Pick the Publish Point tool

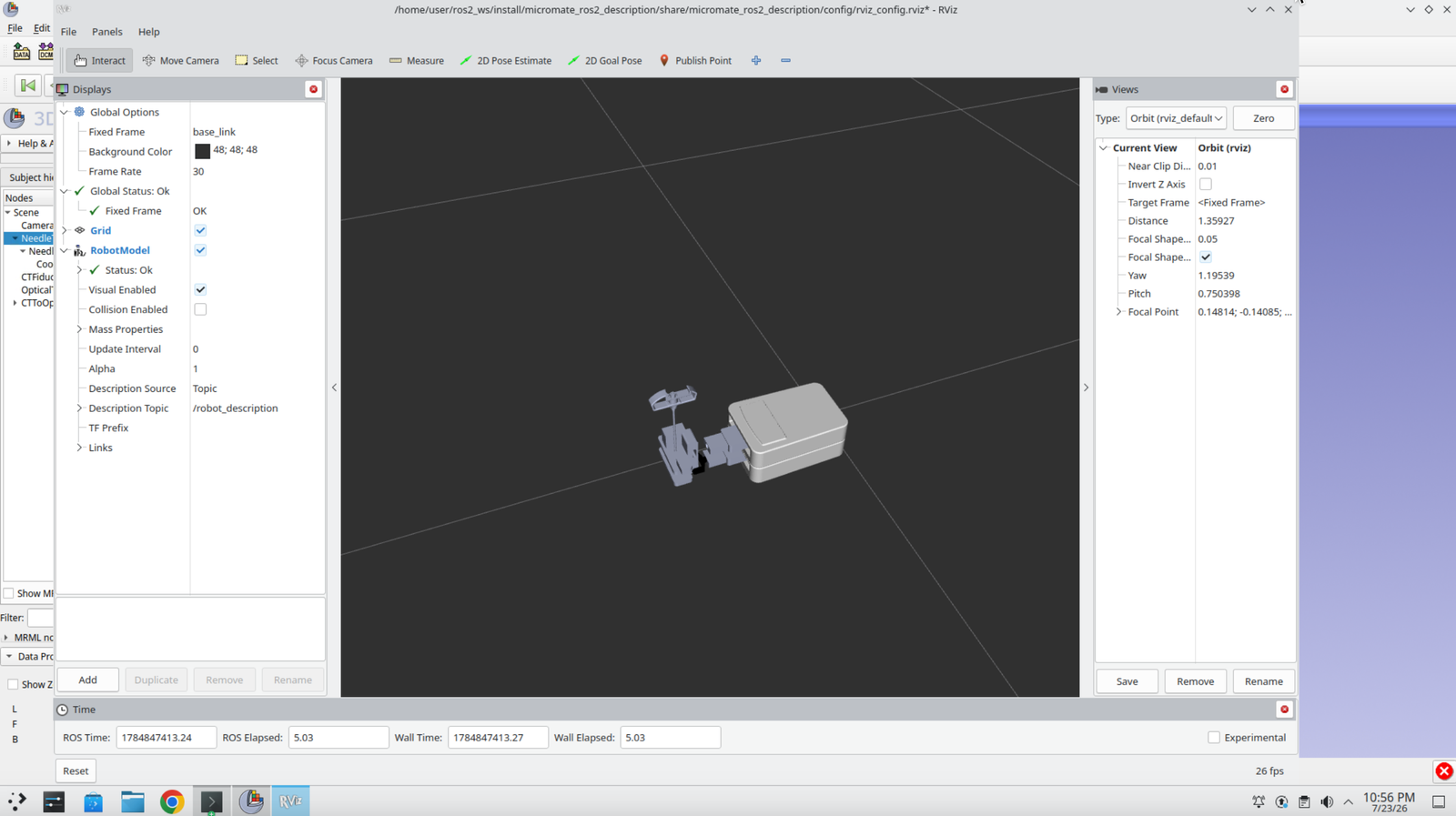pyautogui.click(x=695, y=60)
